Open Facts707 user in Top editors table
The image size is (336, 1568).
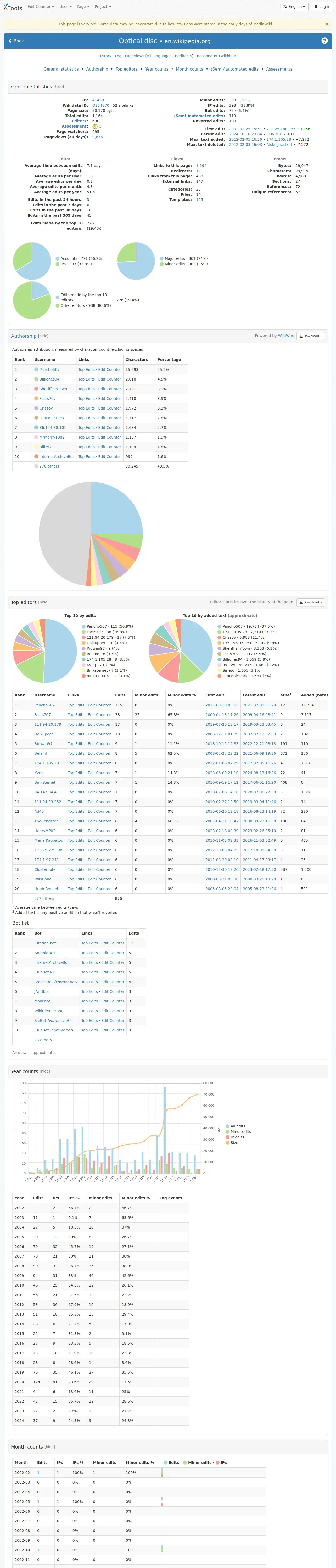pos(42,714)
